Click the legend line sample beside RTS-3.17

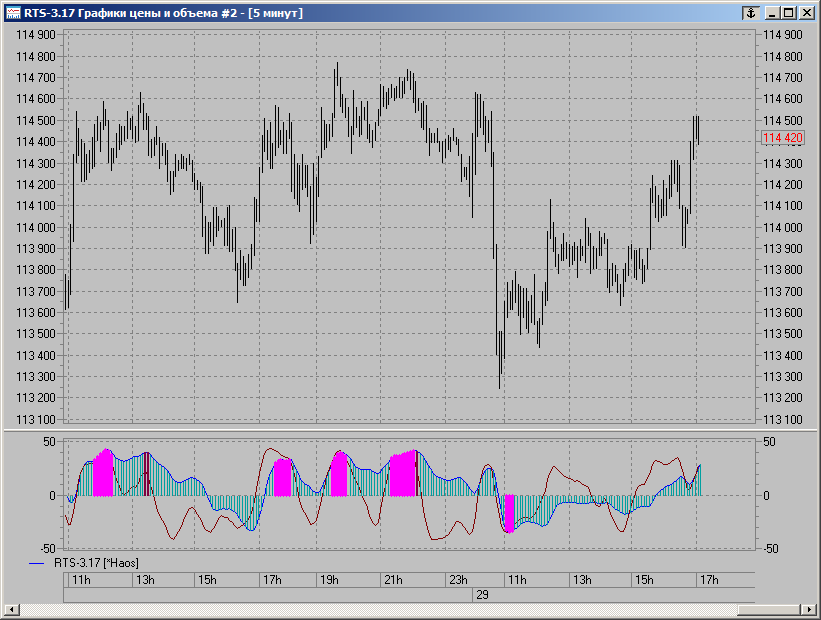pyautogui.click(x=39, y=564)
